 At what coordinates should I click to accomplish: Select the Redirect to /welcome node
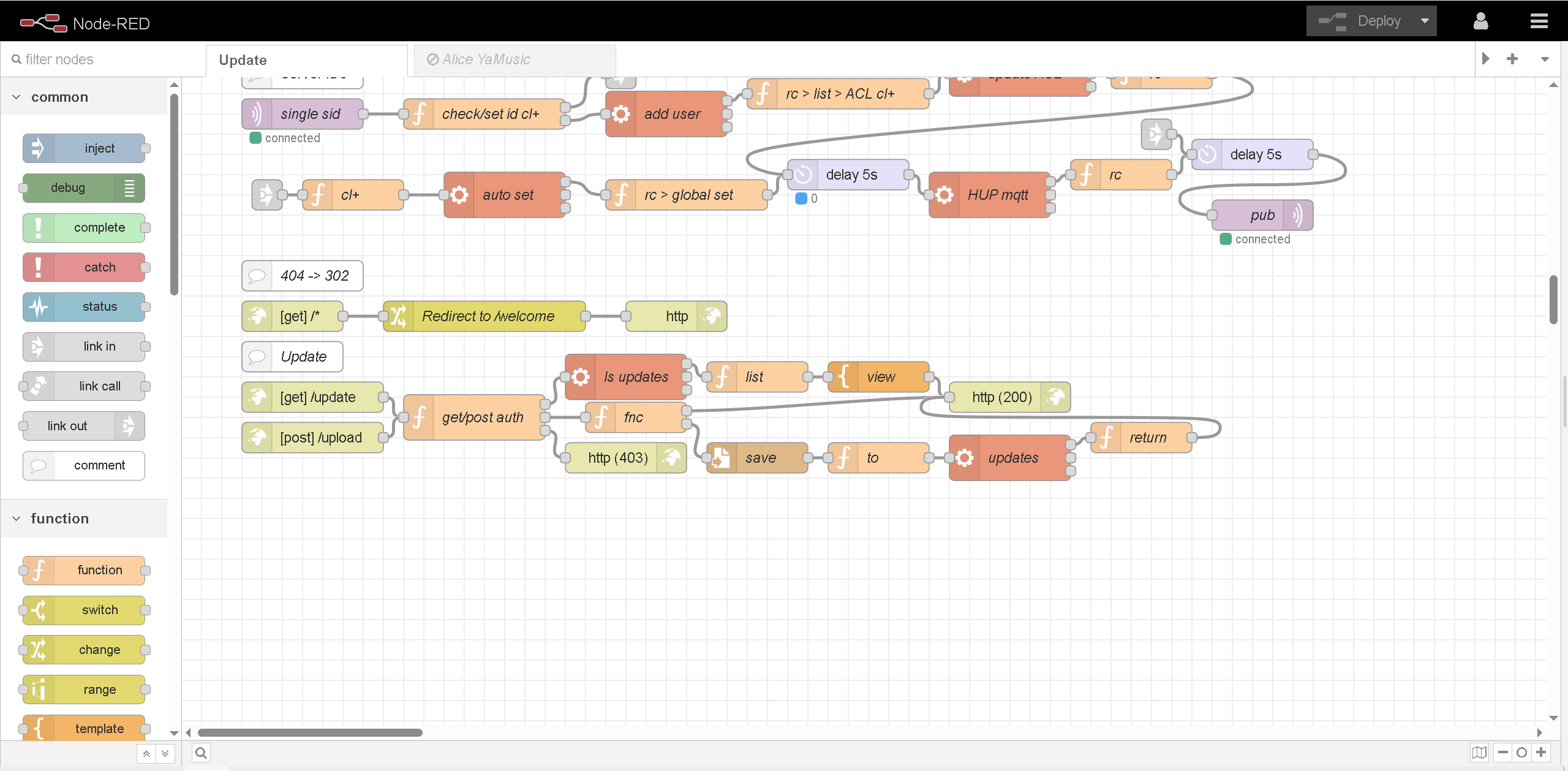click(x=488, y=316)
